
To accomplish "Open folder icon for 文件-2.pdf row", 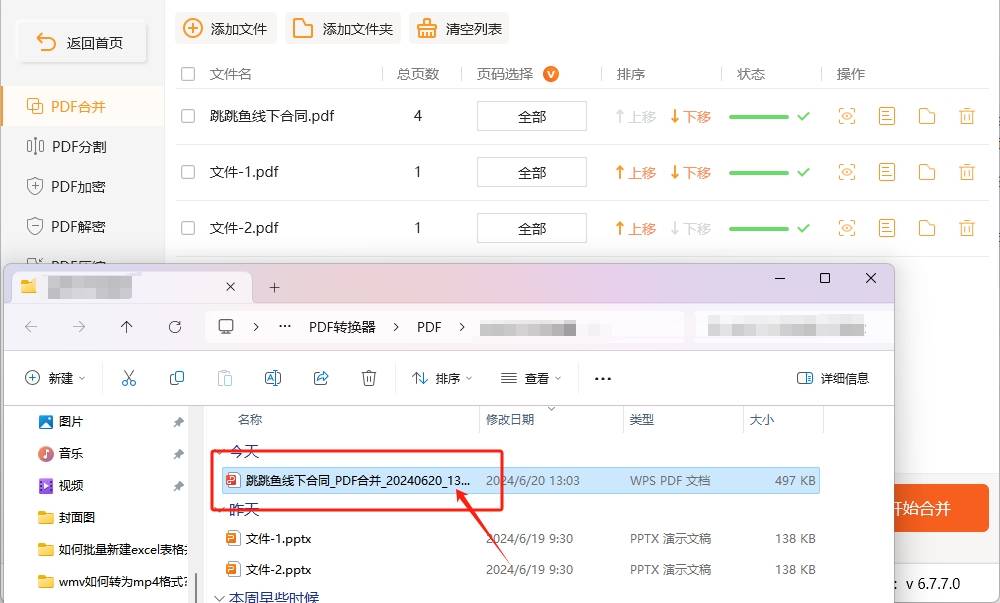I will (x=927, y=229).
